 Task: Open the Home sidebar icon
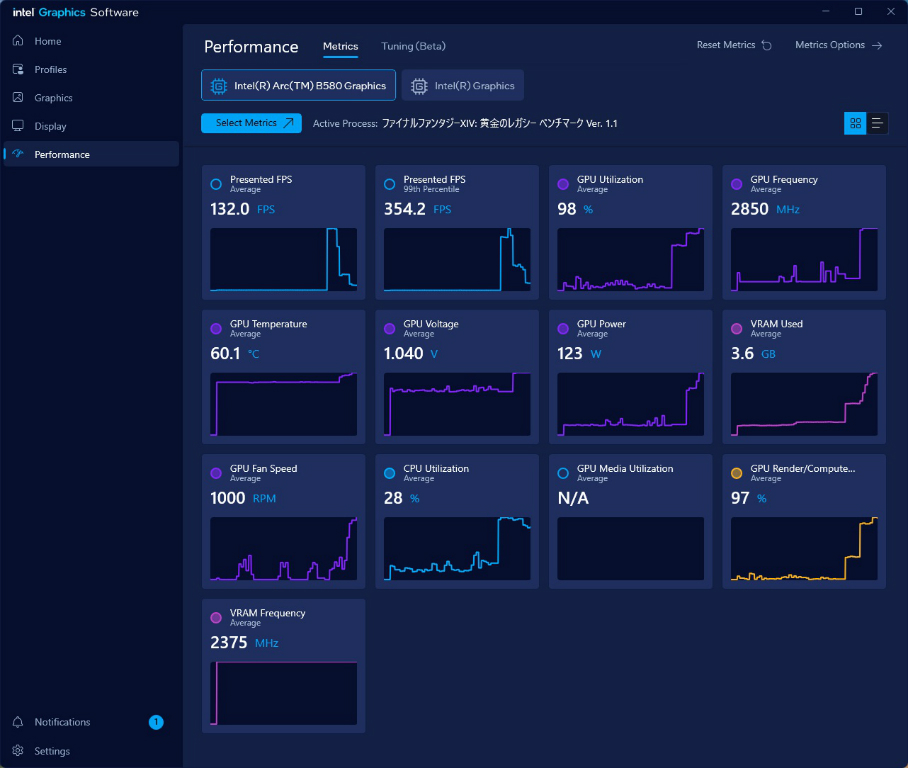click(18, 41)
